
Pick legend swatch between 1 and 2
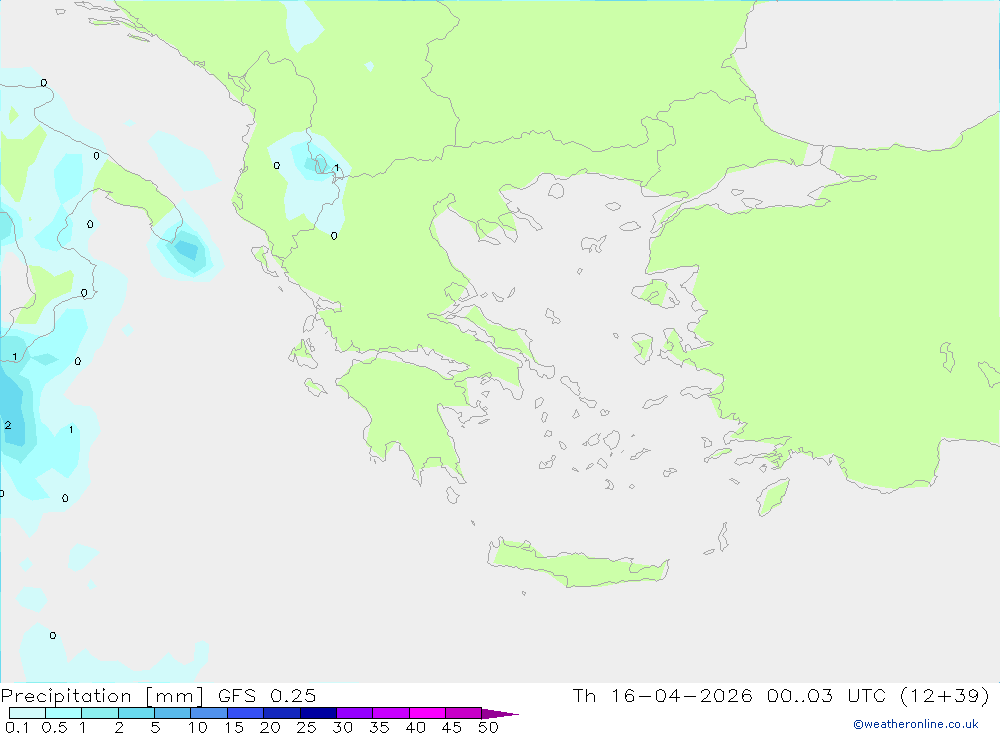[100, 713]
